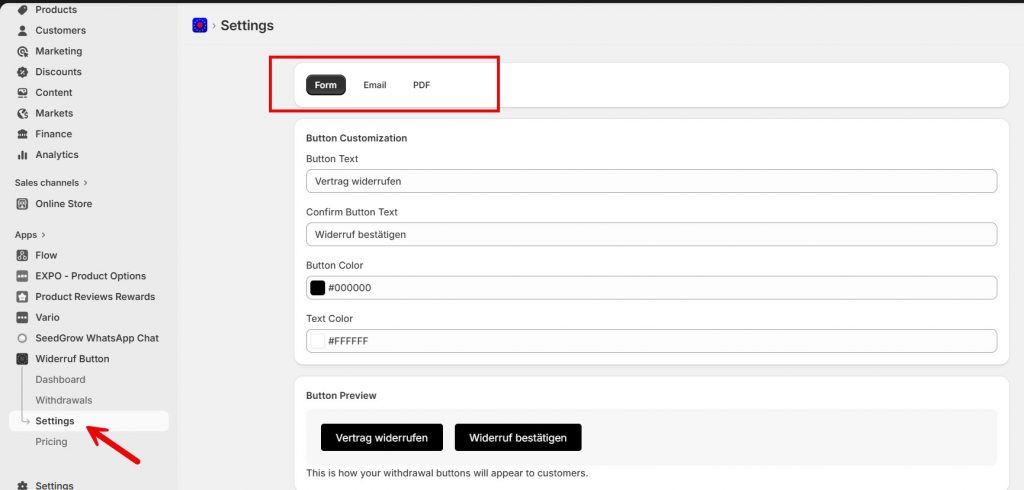Click the app logo beside Settings heading
This screenshot has width=1024, height=490.
point(199,25)
